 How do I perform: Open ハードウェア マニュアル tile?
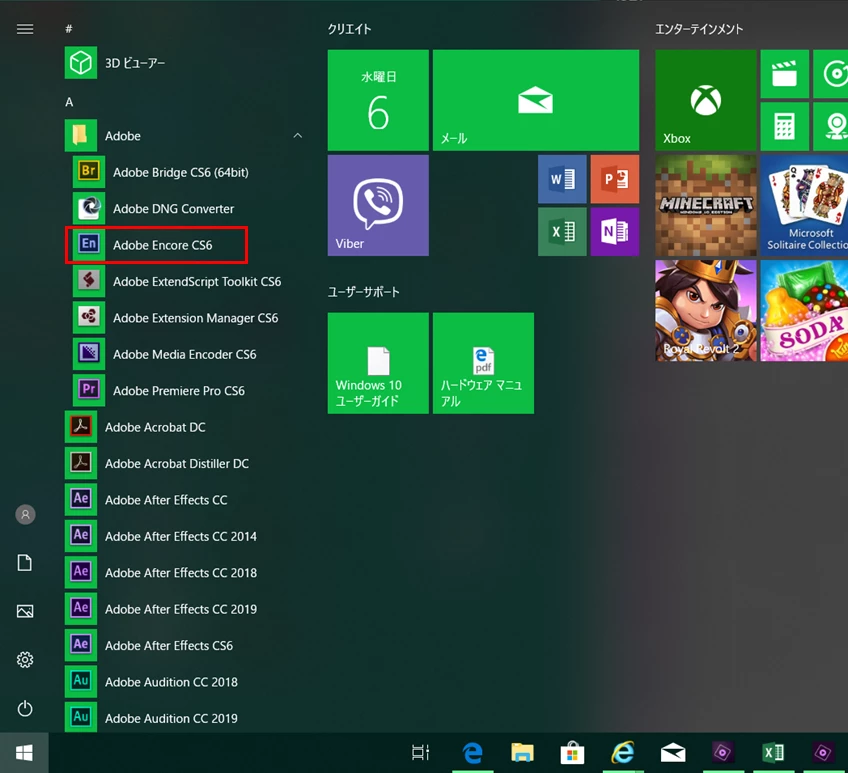click(483, 363)
